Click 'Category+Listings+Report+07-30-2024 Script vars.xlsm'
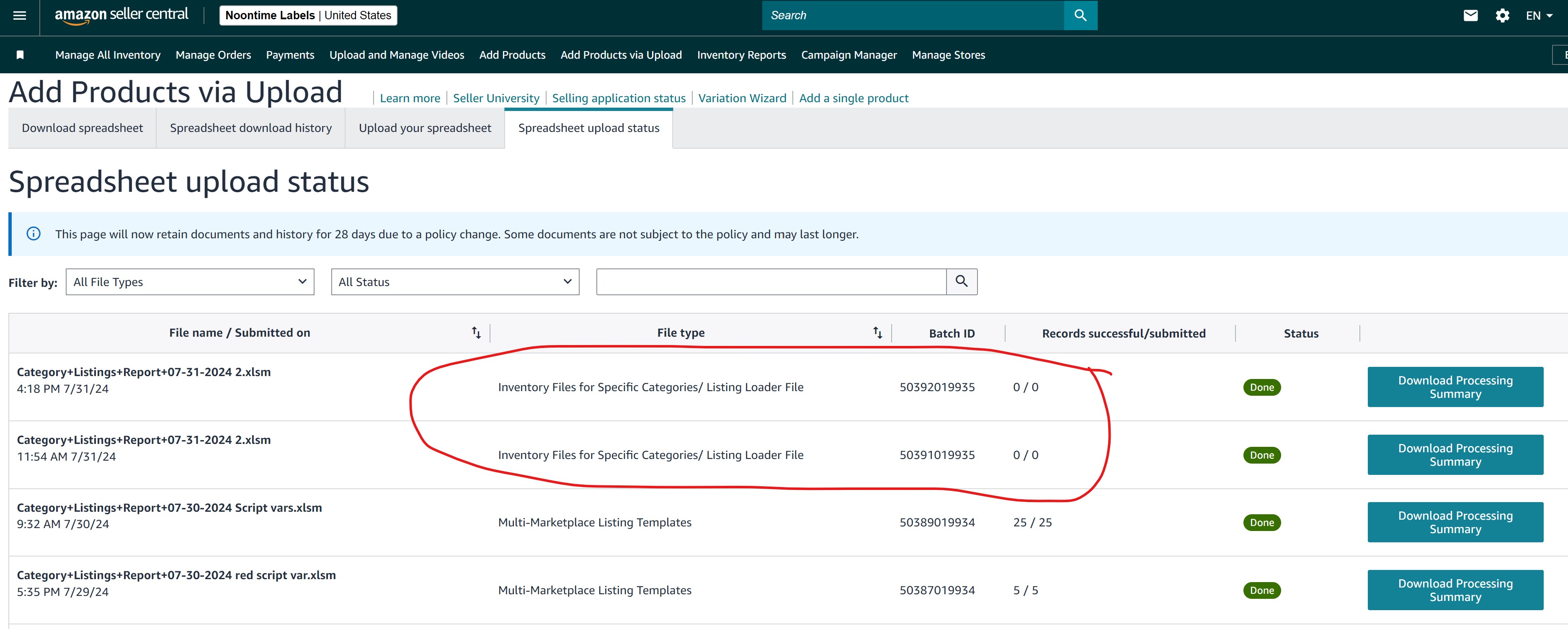This screenshot has height=629, width=1568. pyautogui.click(x=169, y=507)
